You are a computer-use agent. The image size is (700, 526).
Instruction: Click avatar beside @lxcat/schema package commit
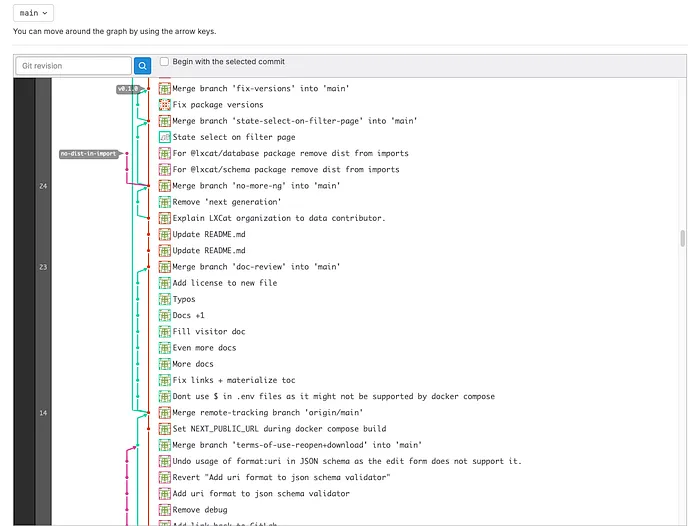click(x=165, y=170)
